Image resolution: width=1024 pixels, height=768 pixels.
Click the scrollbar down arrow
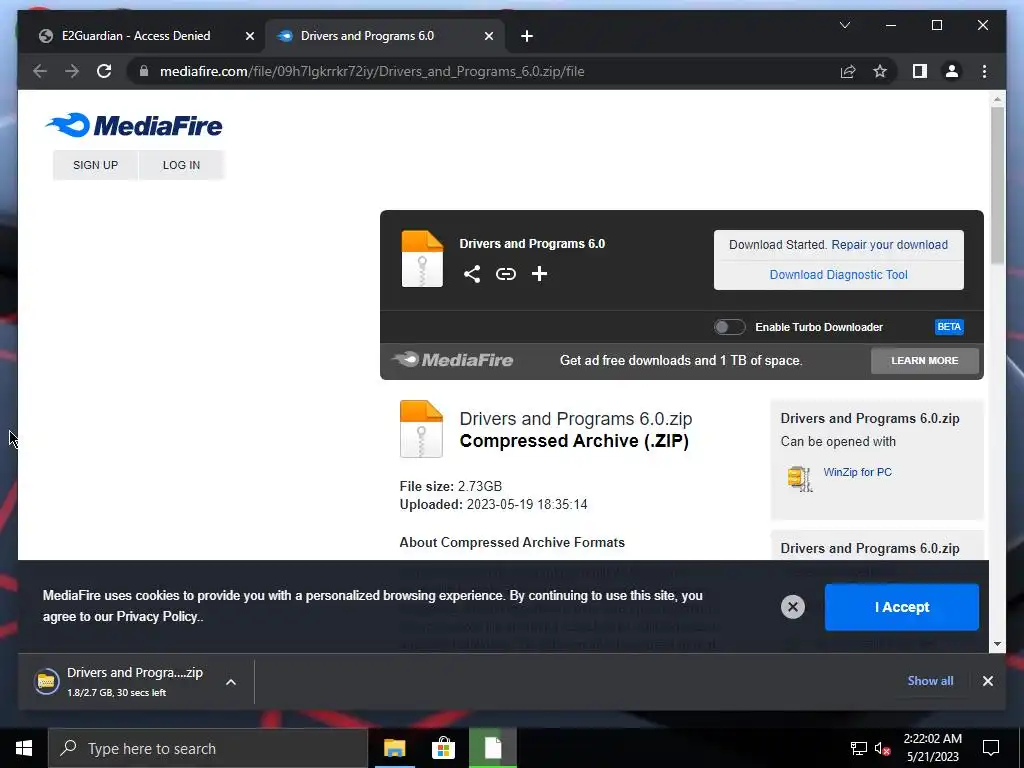tap(997, 644)
